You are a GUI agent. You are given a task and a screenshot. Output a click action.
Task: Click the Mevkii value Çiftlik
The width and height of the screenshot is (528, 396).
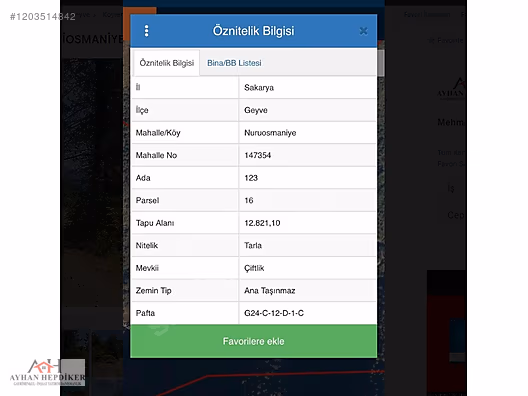point(254,268)
